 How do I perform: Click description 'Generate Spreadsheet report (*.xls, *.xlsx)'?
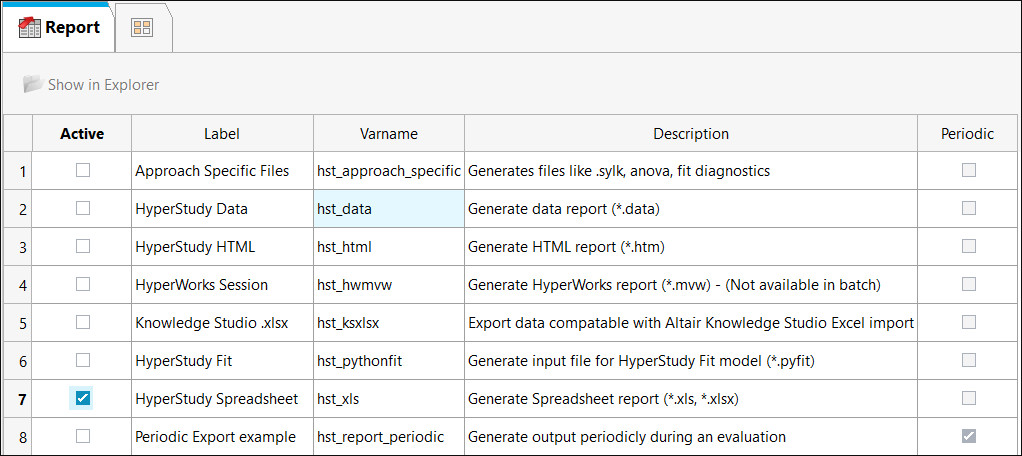[691, 399]
